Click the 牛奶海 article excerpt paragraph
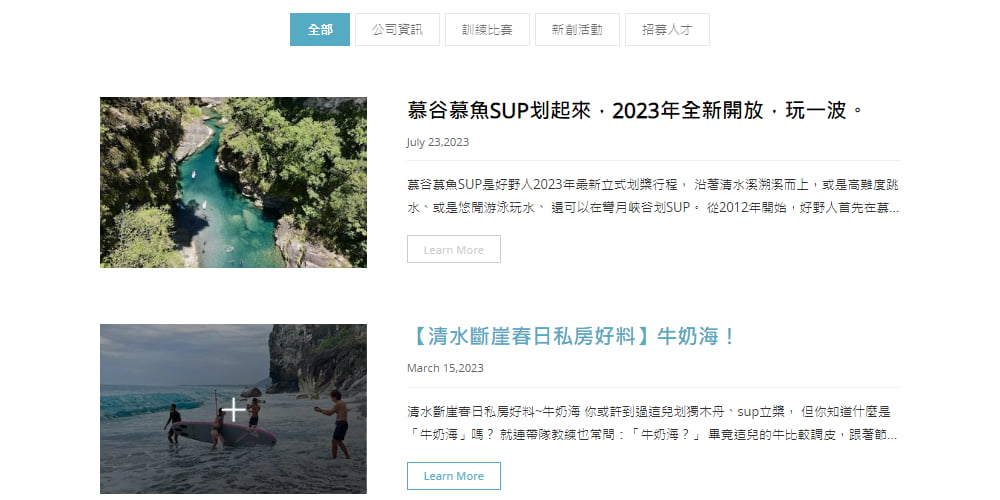 point(653,423)
